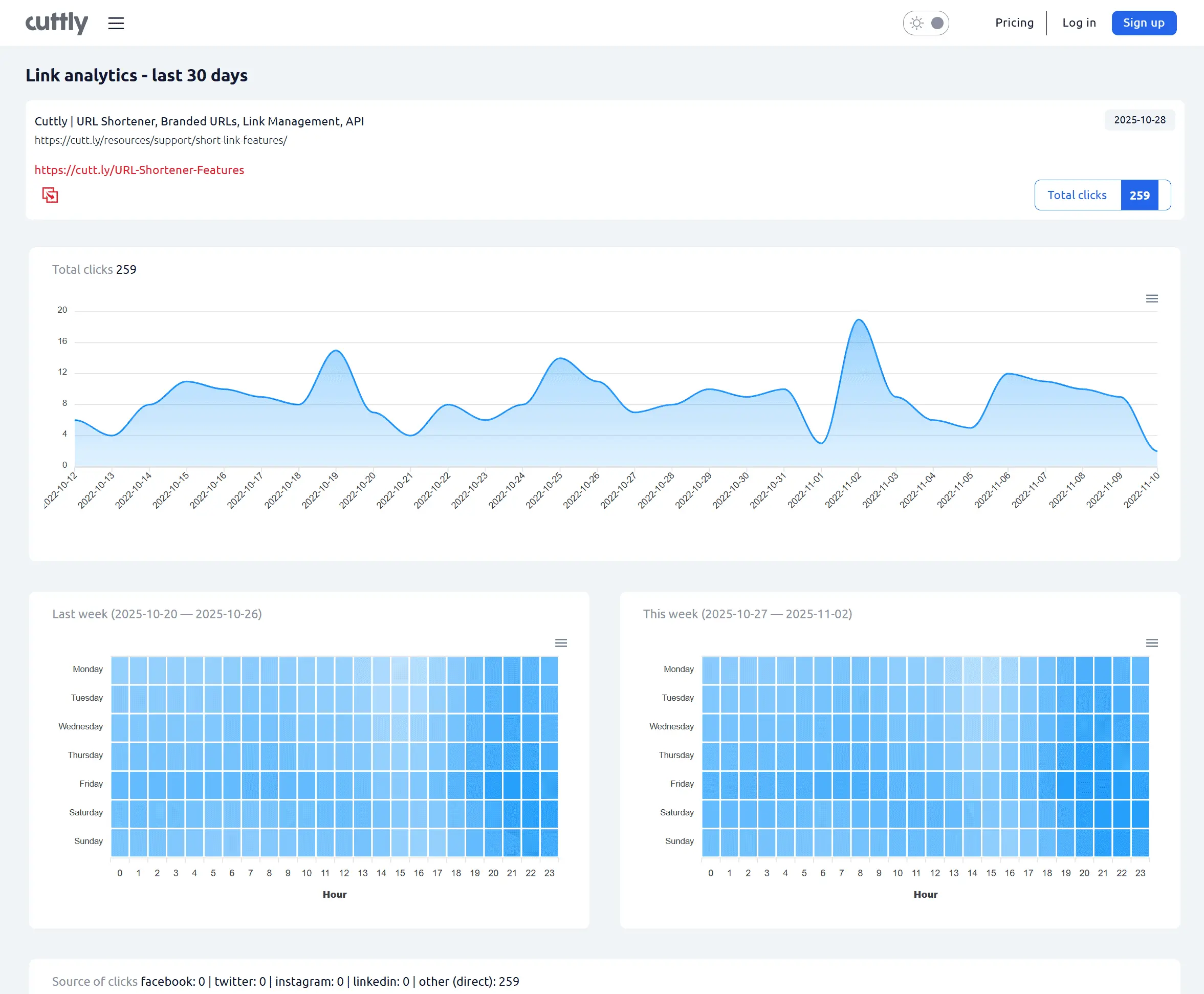Open the red cutt.ly/URL-Shortener-Features short link
Screen dimensions: 1204x994
tap(139, 170)
